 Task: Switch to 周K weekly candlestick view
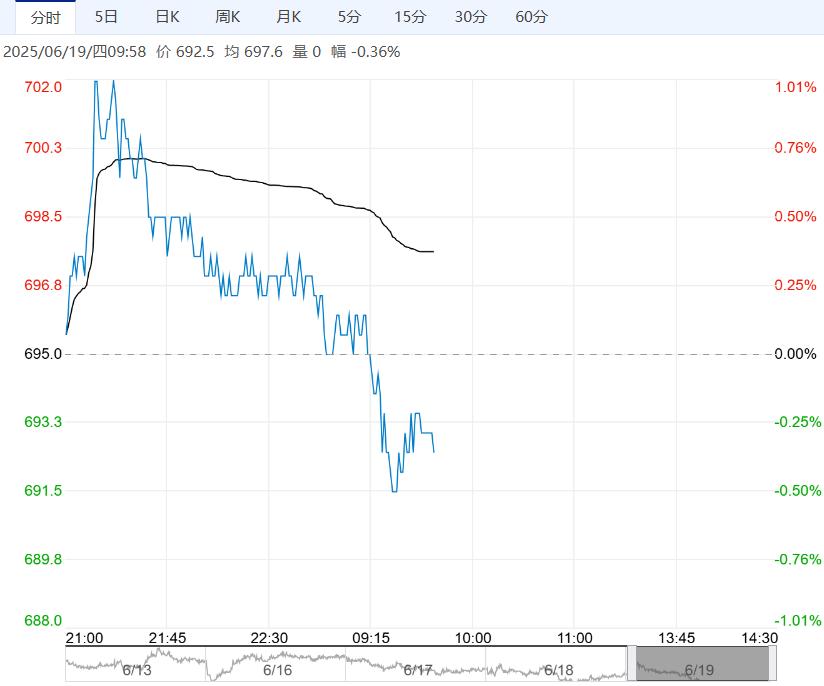[x=228, y=17]
